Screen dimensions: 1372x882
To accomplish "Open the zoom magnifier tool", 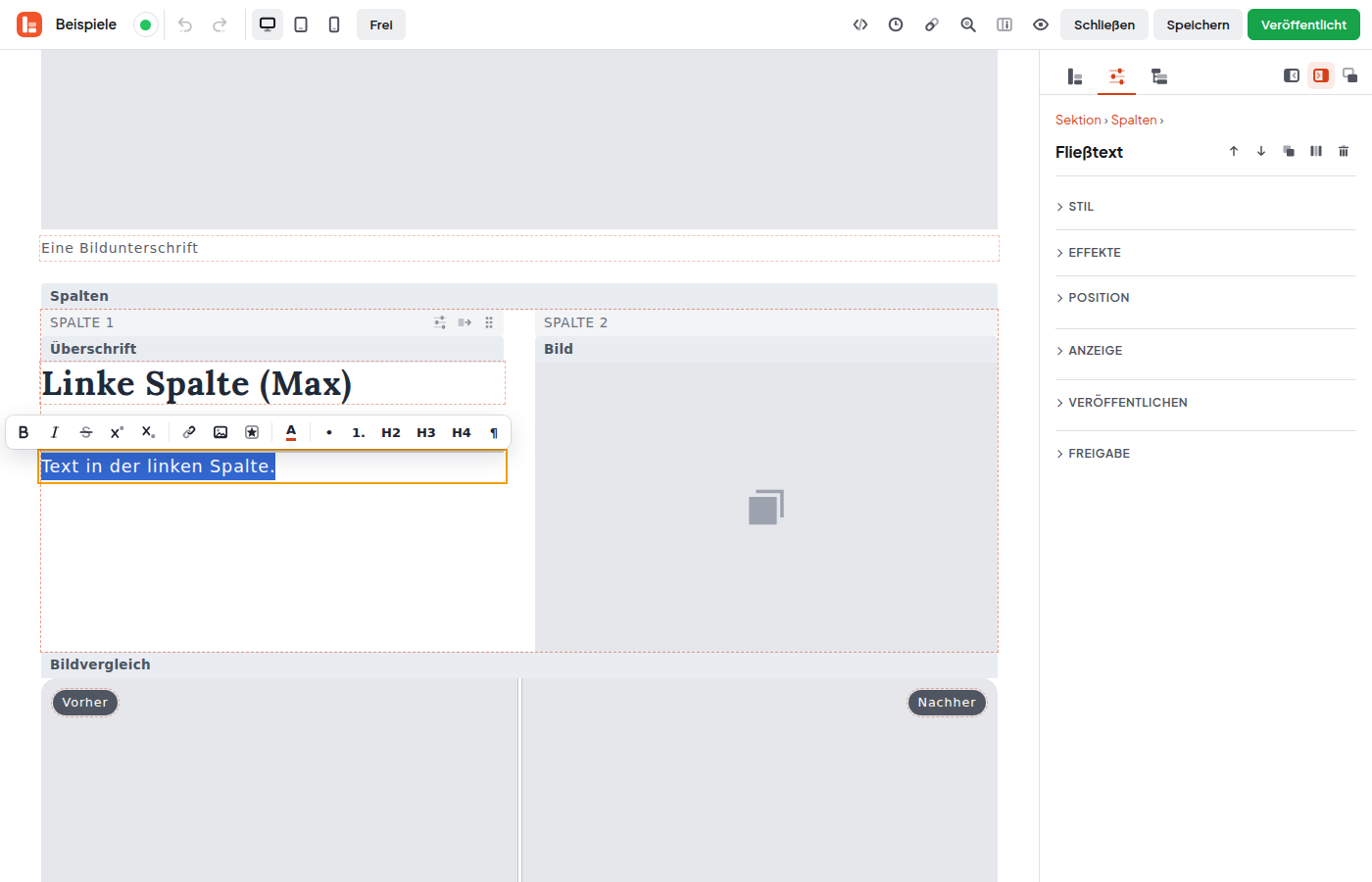I will 968,24.
